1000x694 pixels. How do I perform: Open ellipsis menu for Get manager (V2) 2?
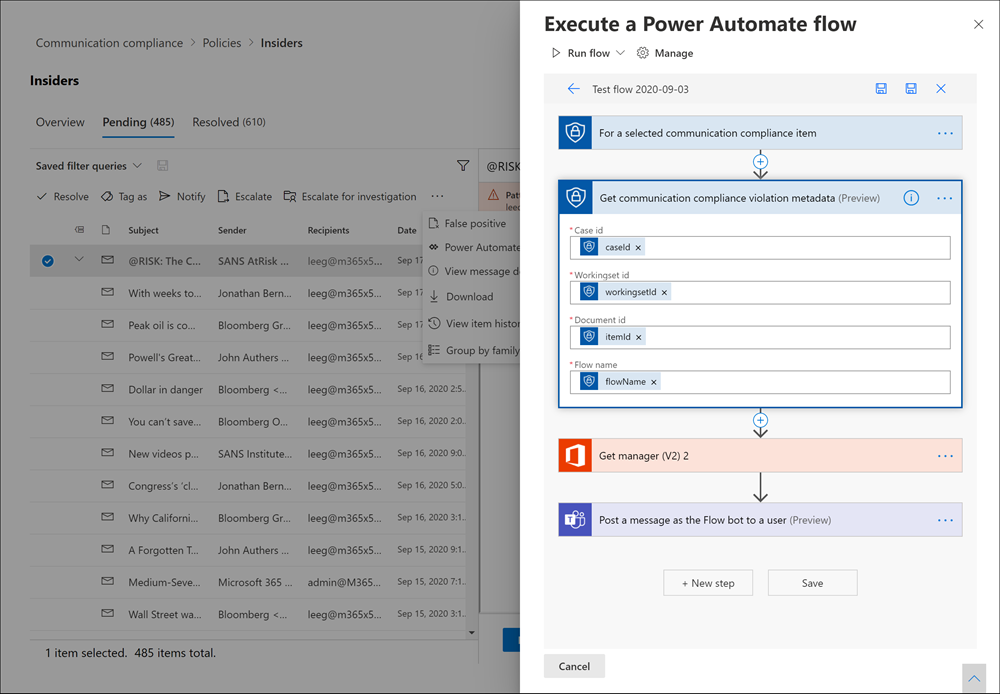945,456
